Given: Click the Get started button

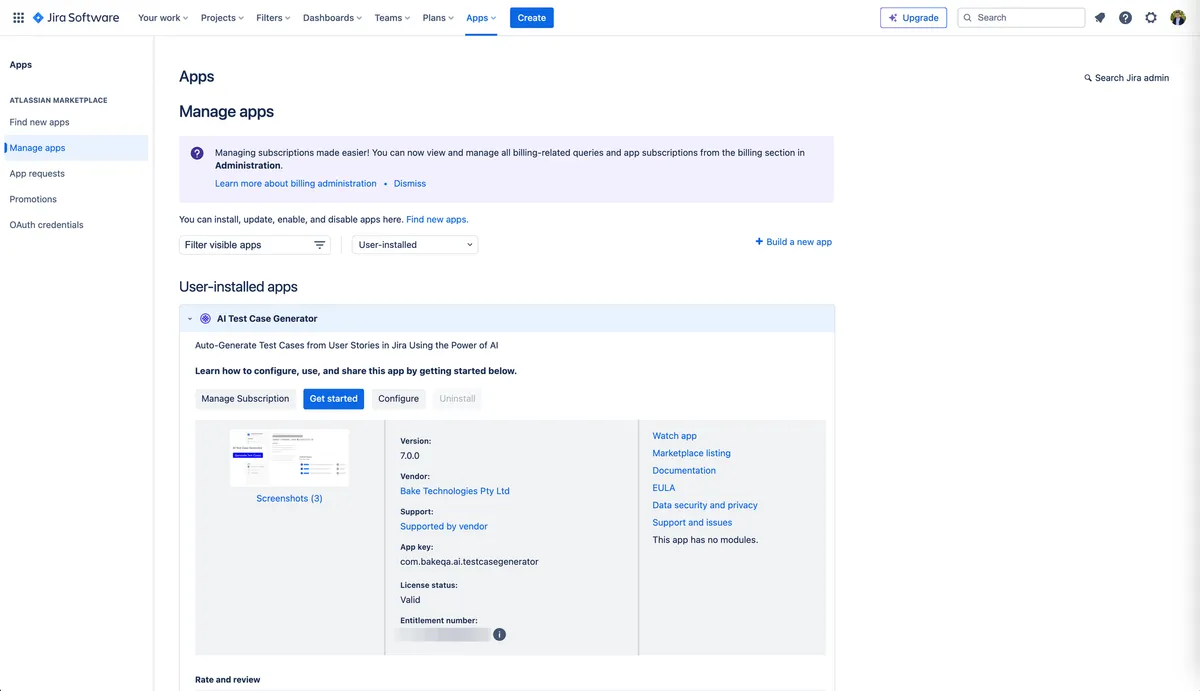Looking at the screenshot, I should click(333, 399).
